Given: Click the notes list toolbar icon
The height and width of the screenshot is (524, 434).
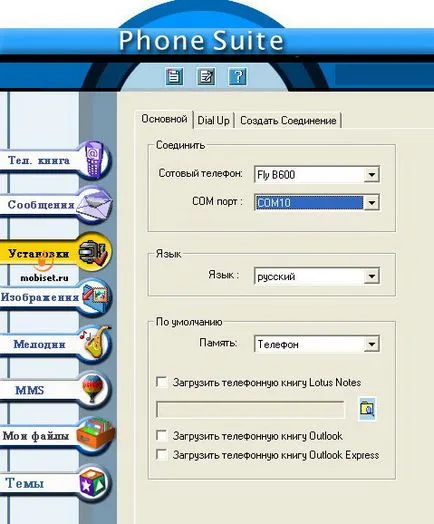Looking at the screenshot, I should 174,77.
